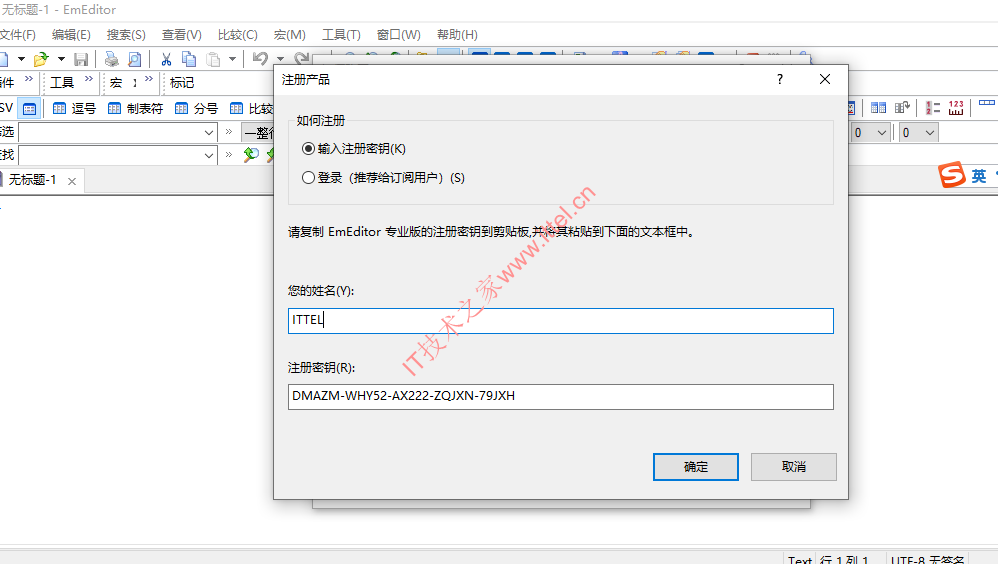Paste using the clipboard icon
The image size is (998, 564).
tap(213, 59)
